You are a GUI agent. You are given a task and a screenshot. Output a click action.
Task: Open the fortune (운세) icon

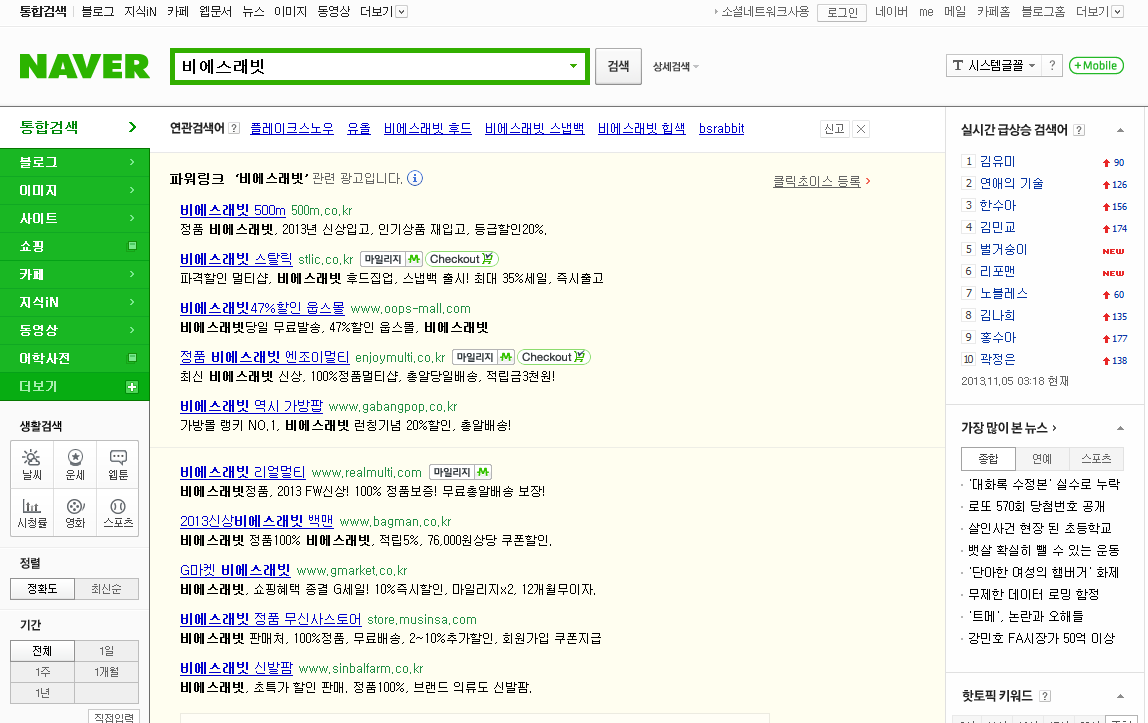(x=75, y=465)
